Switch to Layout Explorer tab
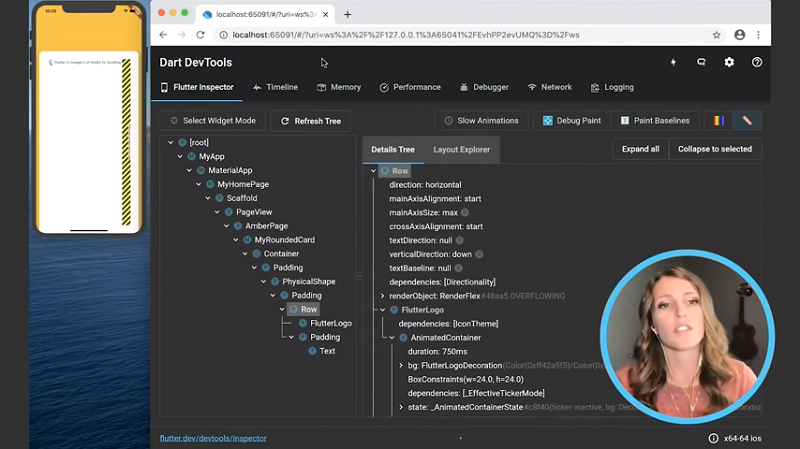 462,149
